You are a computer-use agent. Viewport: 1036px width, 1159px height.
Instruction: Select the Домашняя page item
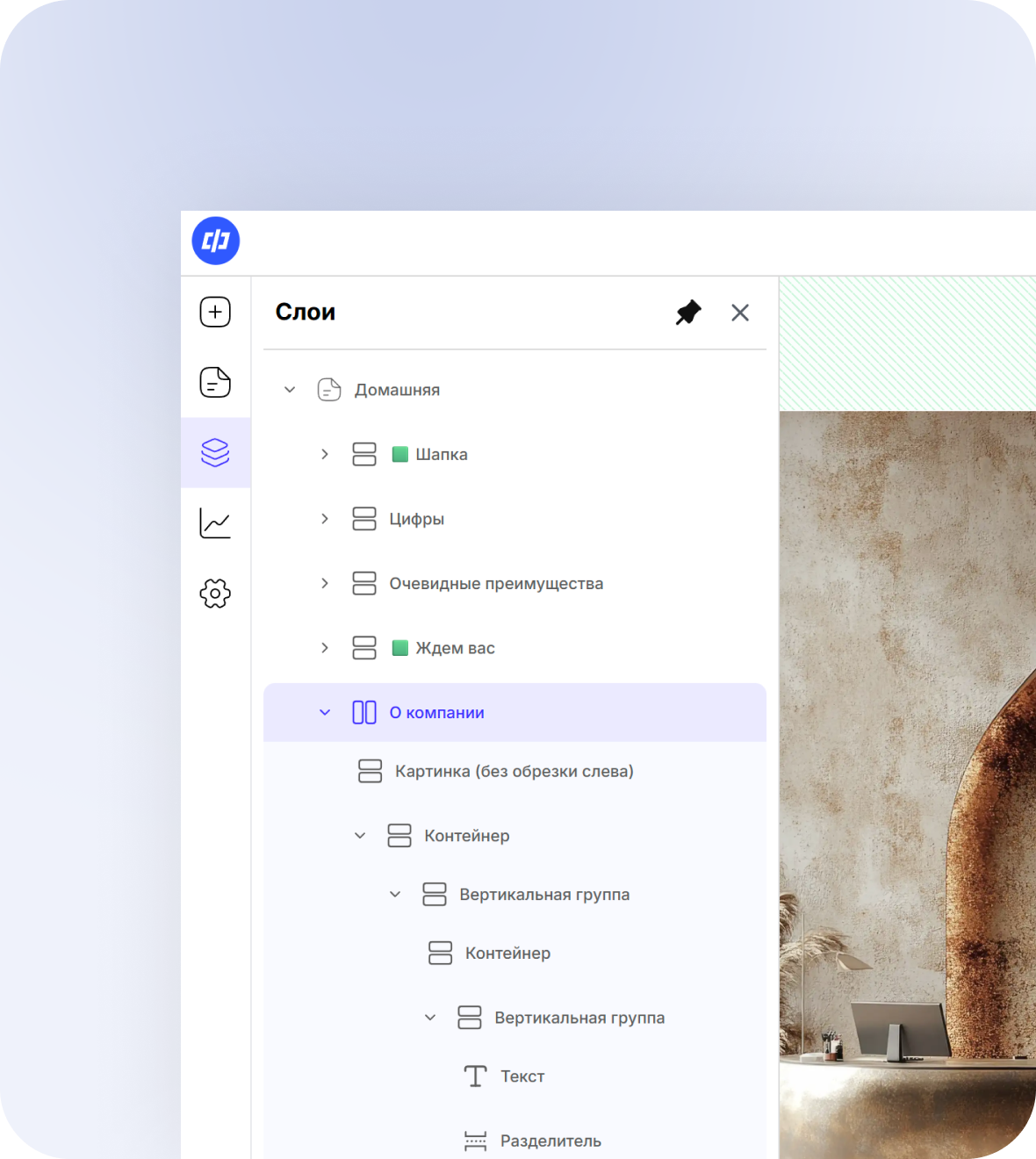[x=397, y=390]
